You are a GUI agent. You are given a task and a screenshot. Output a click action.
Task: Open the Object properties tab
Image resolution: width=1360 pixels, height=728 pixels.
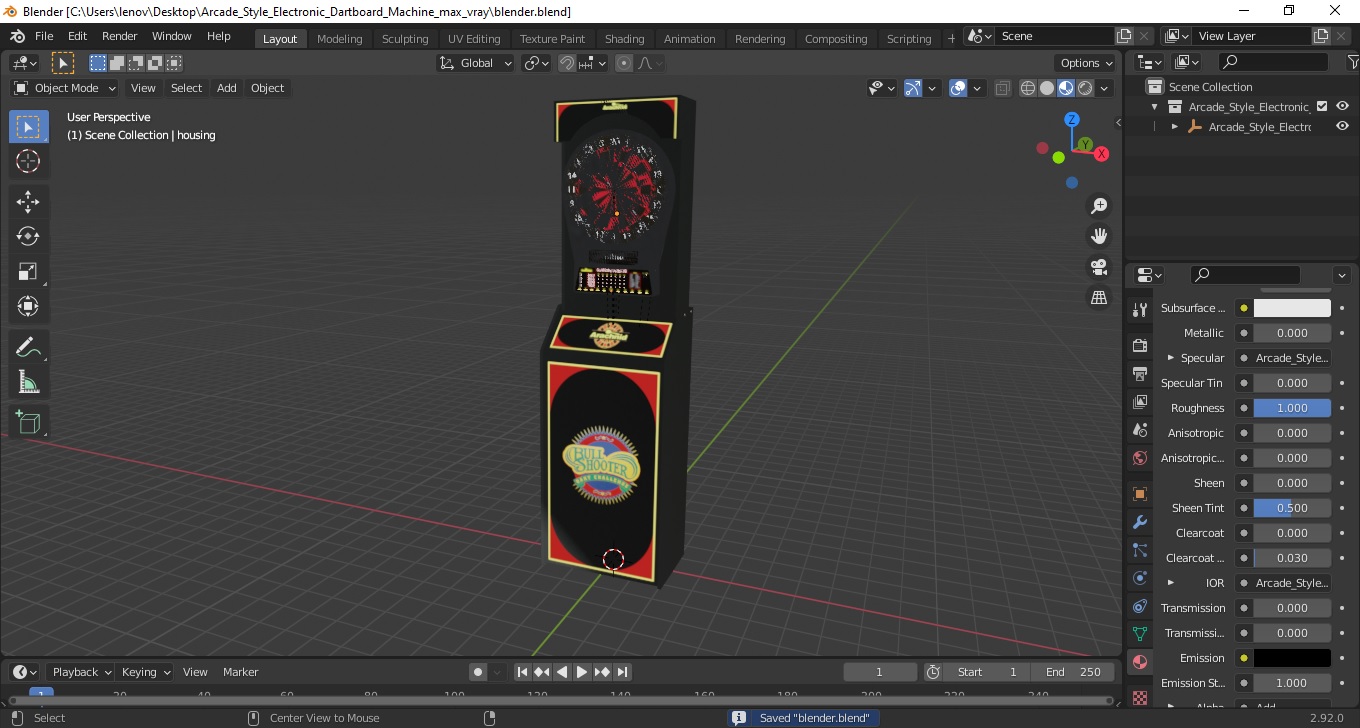1139,494
